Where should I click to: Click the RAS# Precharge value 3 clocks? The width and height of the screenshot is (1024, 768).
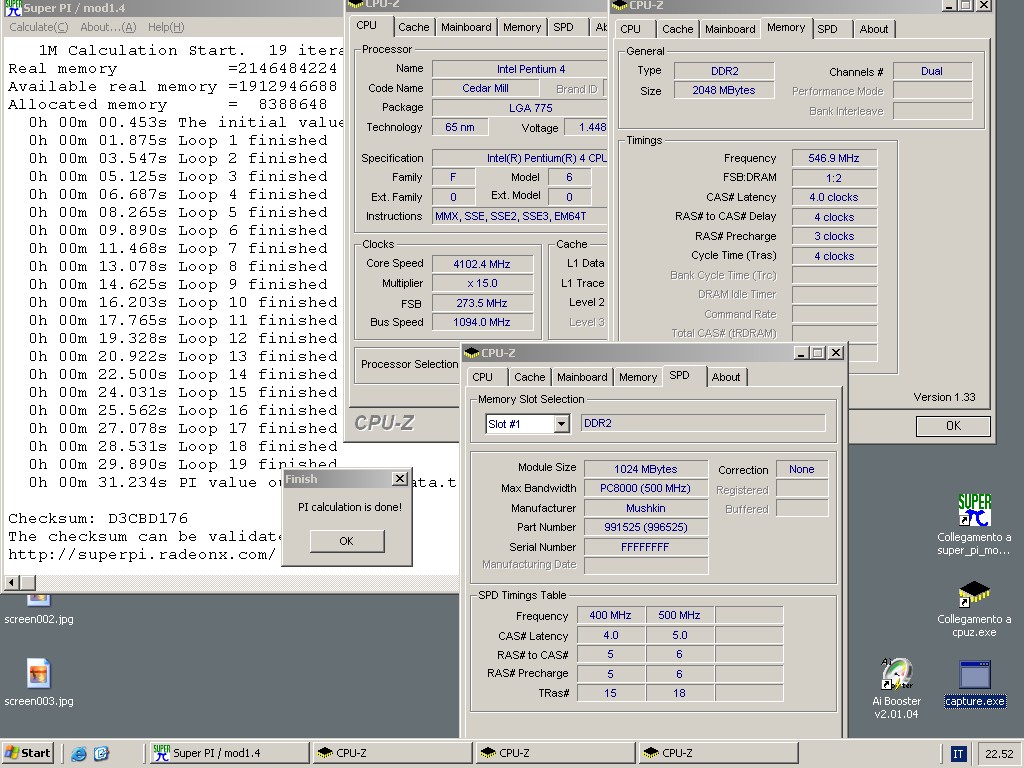(834, 236)
